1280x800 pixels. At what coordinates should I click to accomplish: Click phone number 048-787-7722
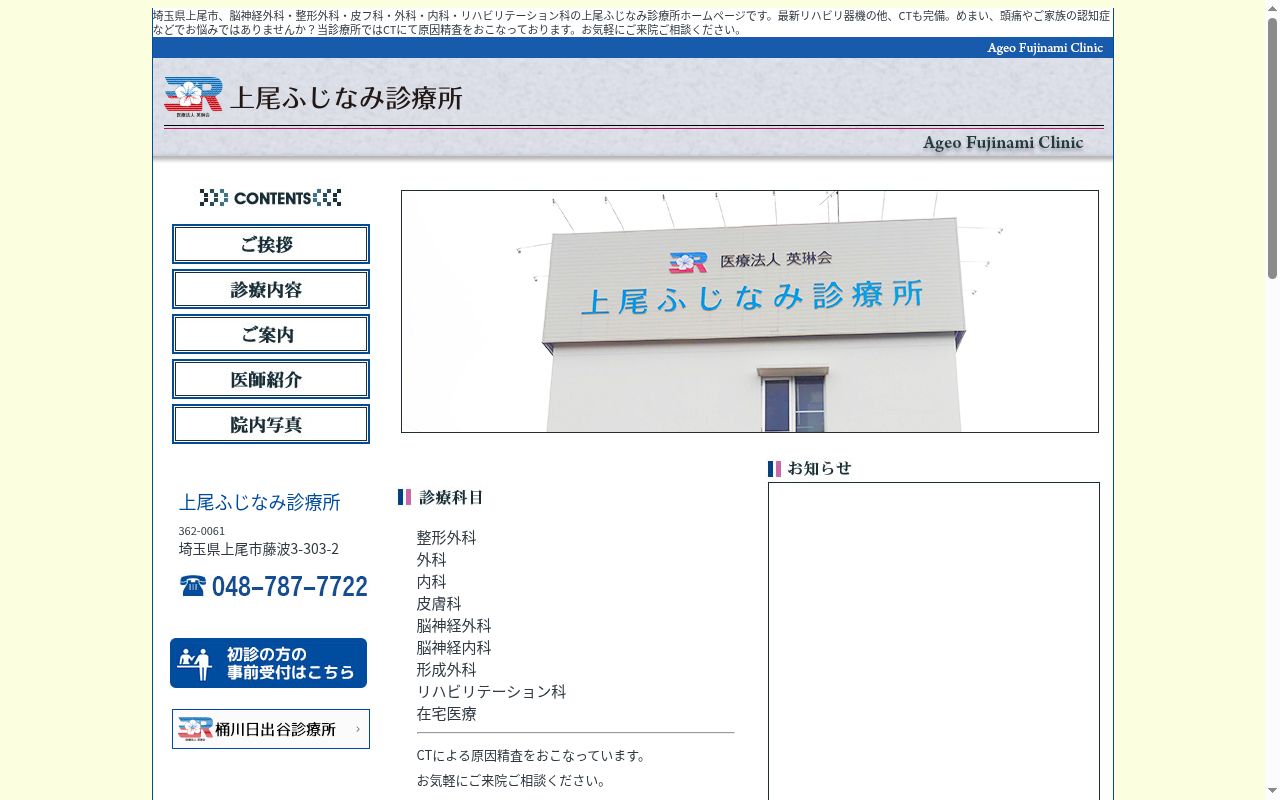point(289,586)
